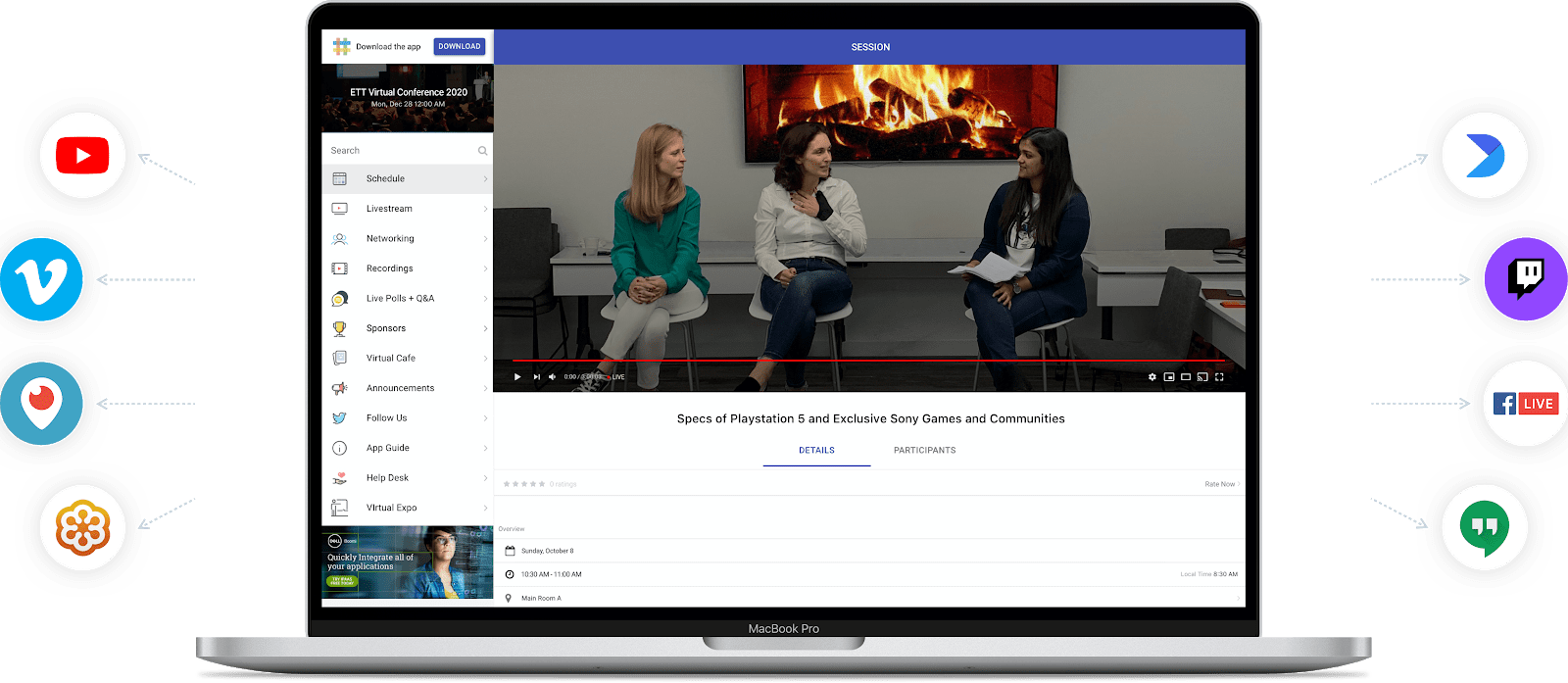Toggle theater mode on the video
1568x683 pixels.
tap(1186, 377)
